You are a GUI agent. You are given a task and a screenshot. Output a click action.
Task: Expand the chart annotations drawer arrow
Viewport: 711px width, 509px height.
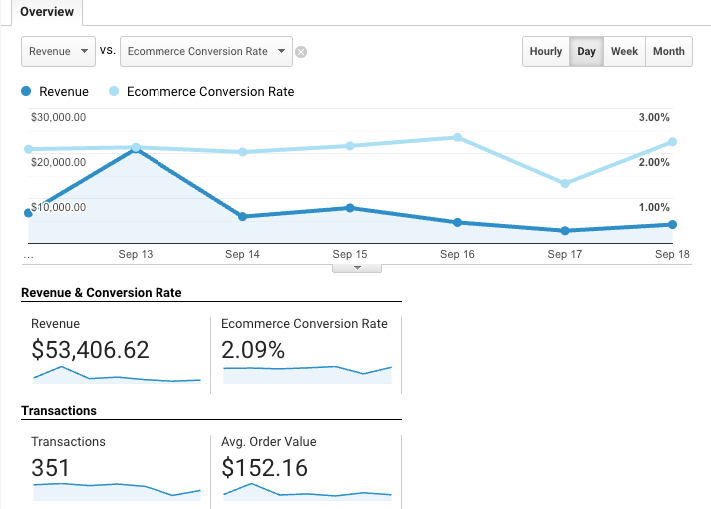(x=357, y=267)
